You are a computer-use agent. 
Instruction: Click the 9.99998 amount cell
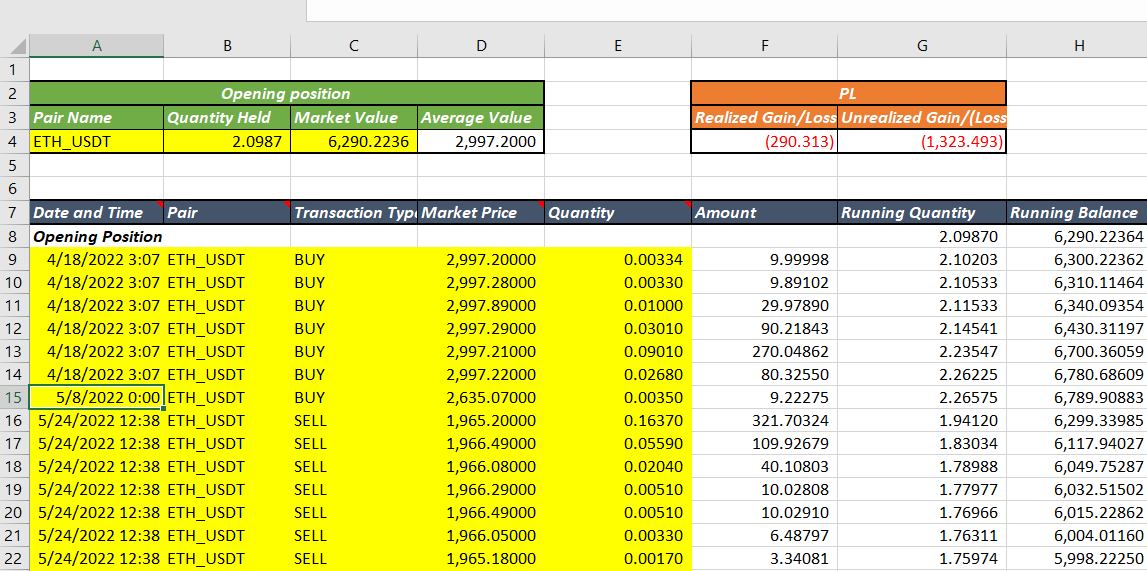click(764, 260)
